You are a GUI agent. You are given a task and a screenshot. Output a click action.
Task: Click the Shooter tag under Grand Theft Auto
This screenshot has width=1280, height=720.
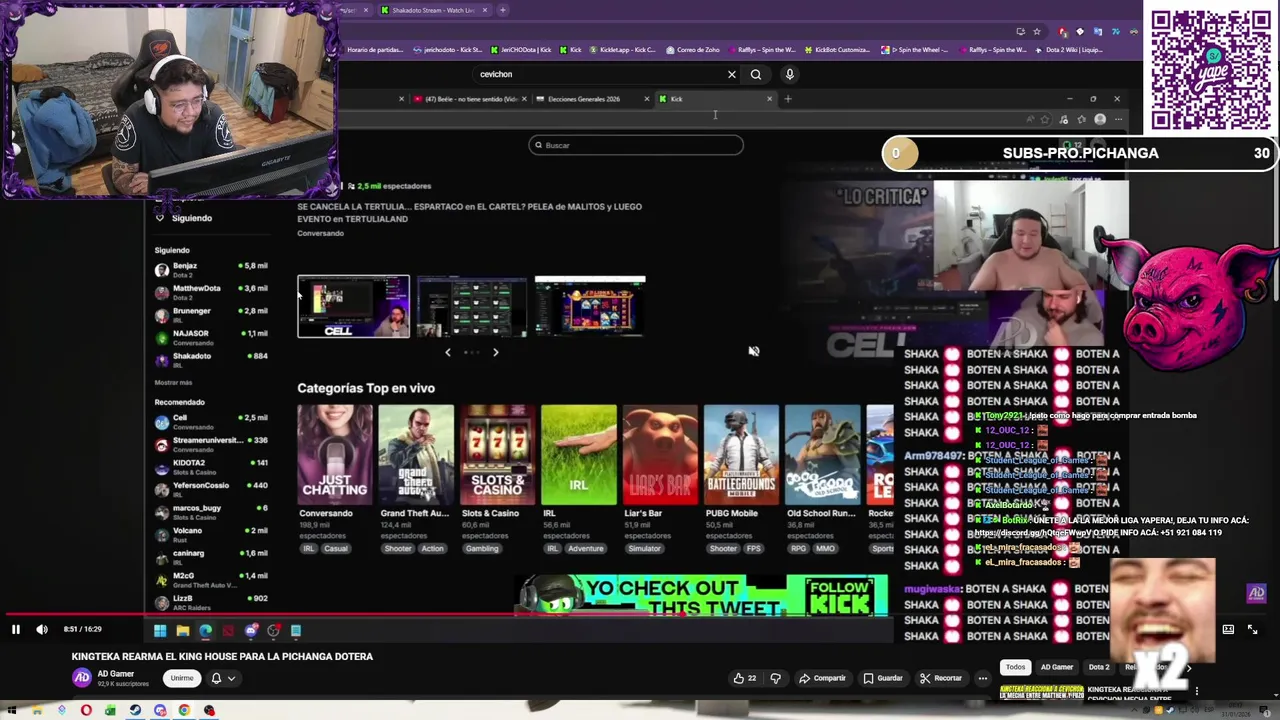point(398,548)
